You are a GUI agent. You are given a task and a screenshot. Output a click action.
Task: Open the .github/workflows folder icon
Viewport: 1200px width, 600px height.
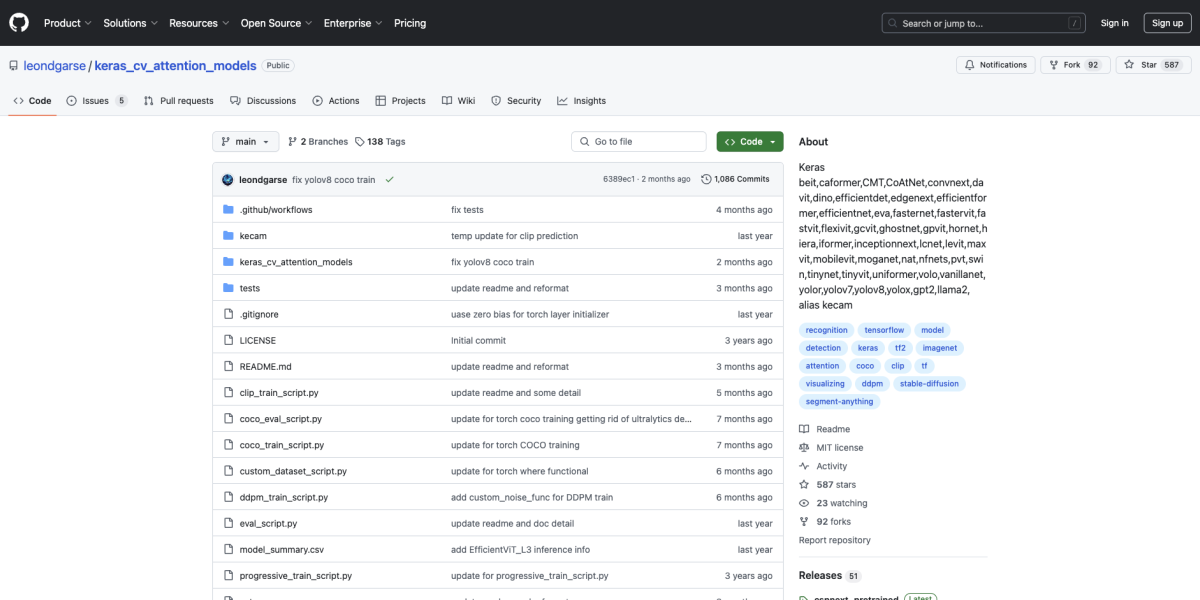(x=228, y=210)
